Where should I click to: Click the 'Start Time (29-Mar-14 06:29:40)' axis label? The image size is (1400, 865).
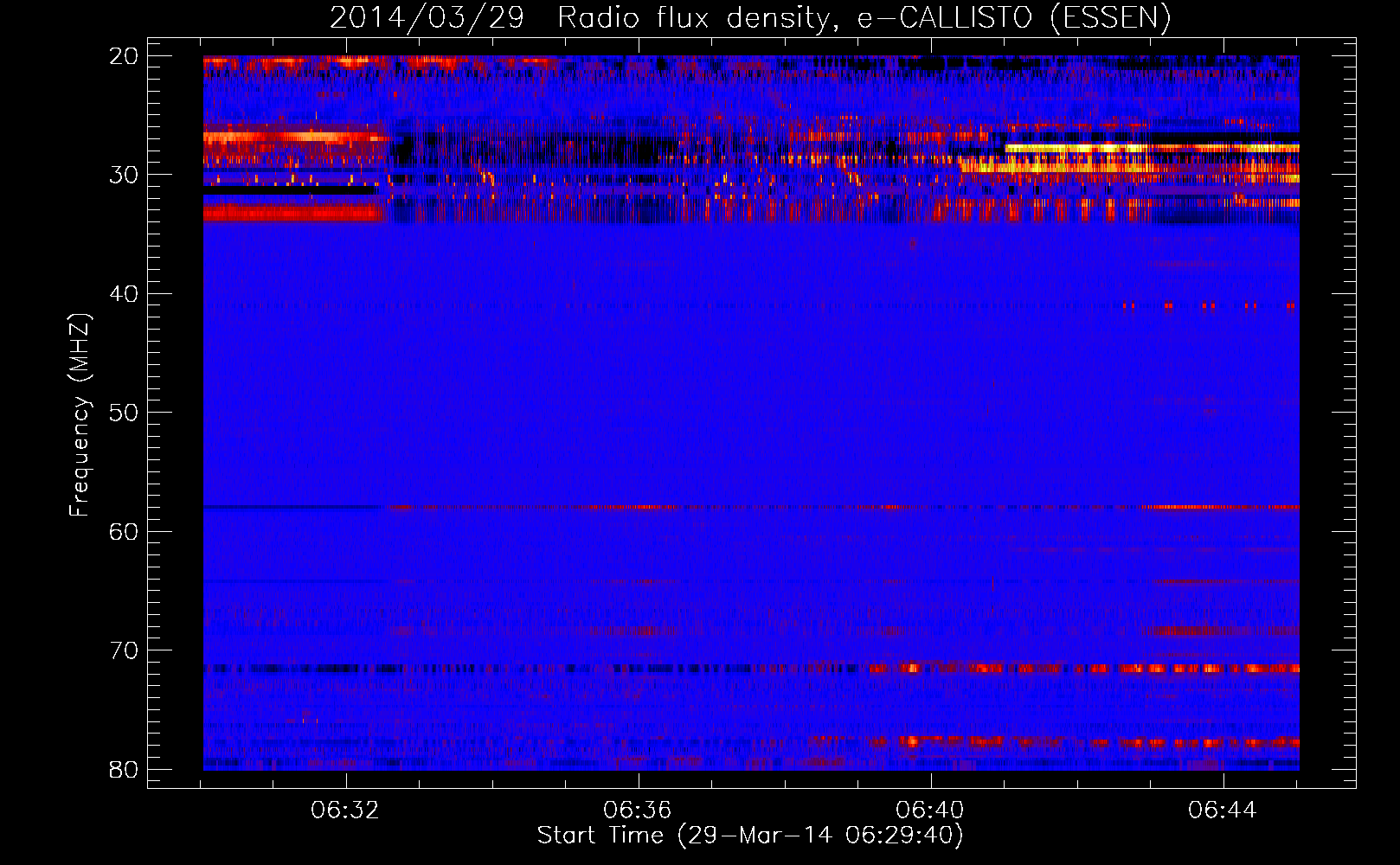point(750,836)
